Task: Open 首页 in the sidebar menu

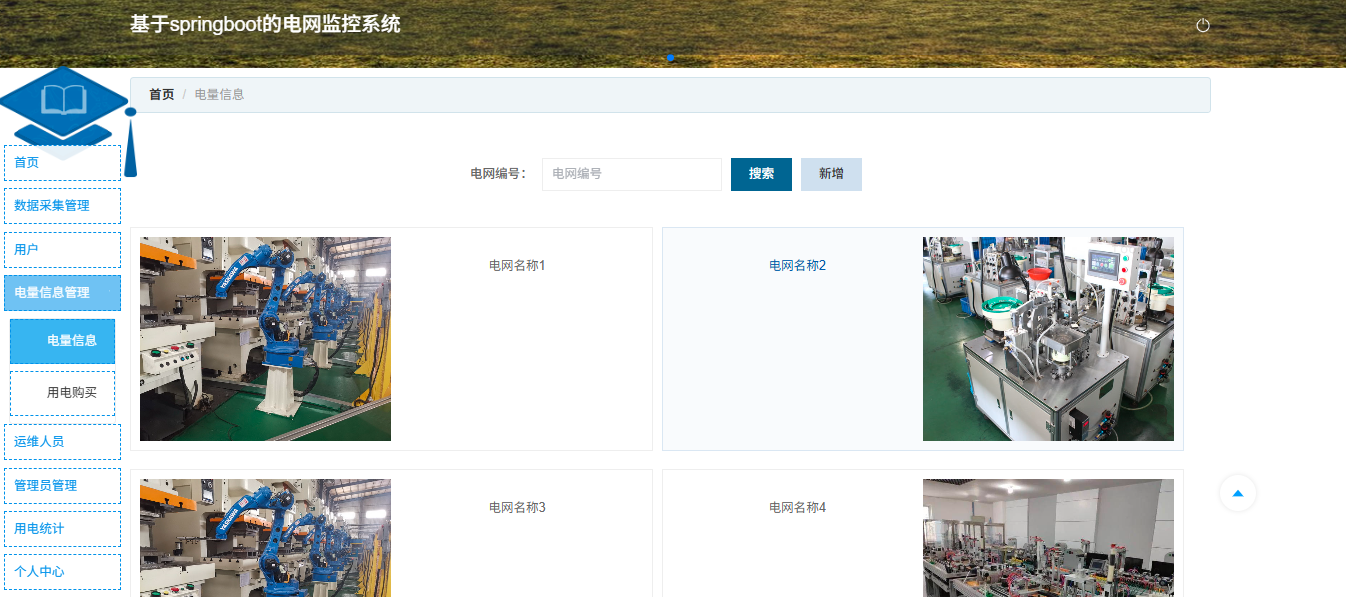Action: point(62,163)
